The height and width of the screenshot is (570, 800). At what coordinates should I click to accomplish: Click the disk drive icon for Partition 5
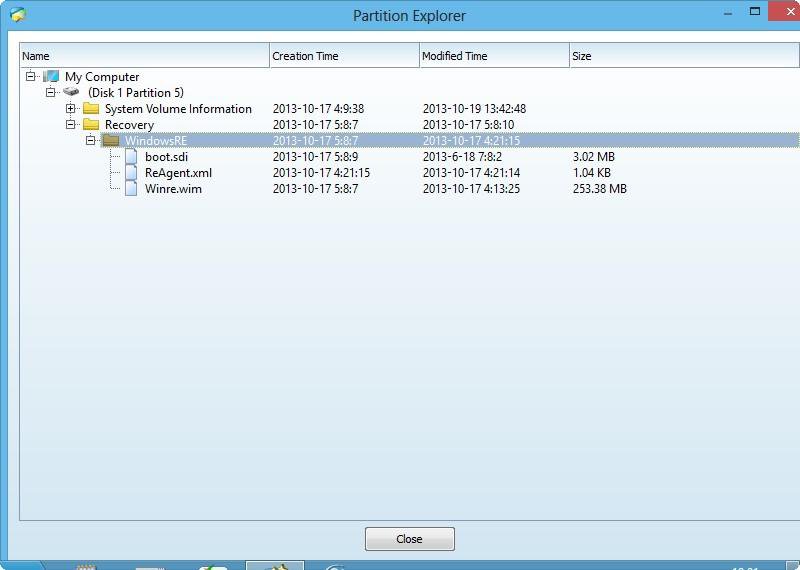coord(71,93)
